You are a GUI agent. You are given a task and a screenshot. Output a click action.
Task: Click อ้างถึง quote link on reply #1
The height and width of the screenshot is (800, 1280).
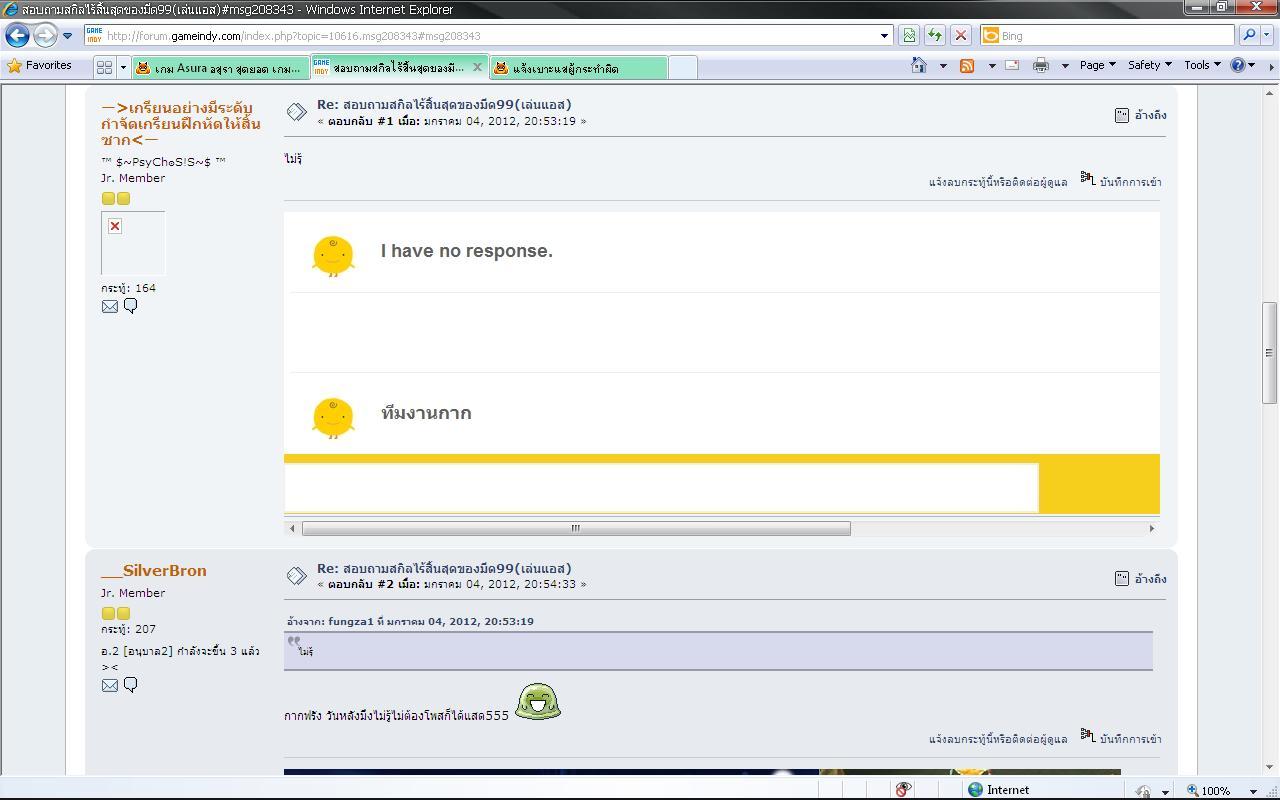point(1150,115)
